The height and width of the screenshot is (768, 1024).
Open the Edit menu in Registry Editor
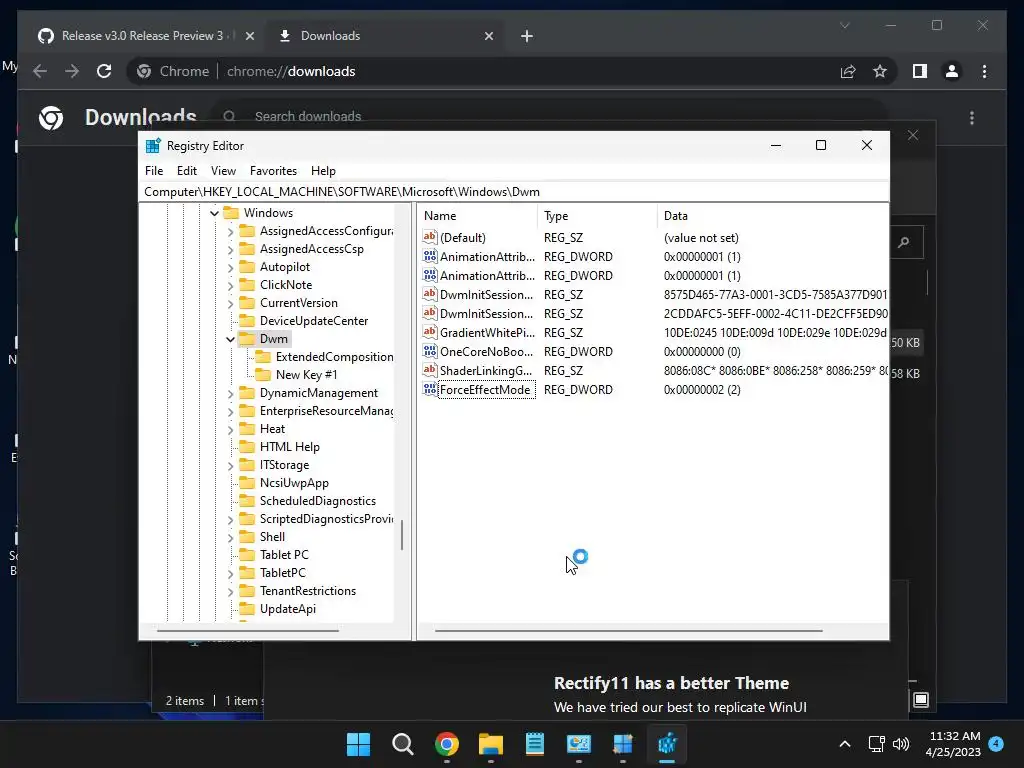tap(187, 170)
